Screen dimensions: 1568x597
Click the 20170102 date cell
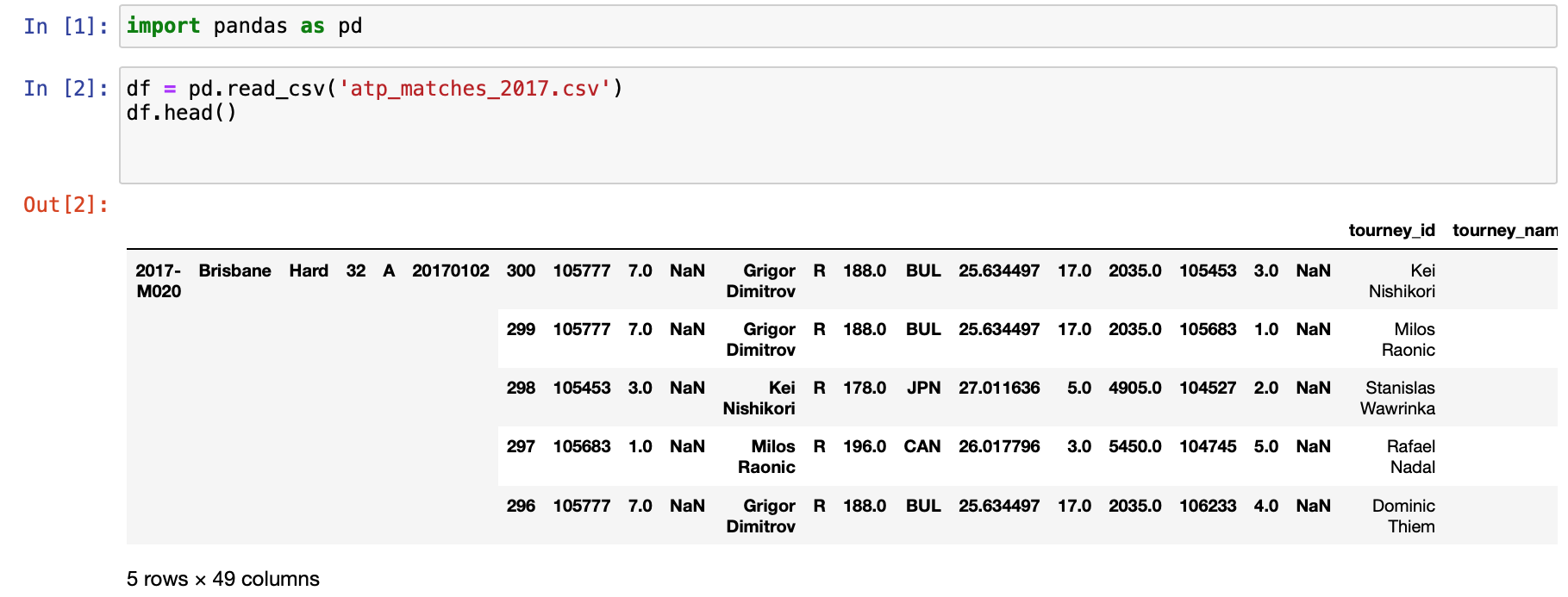[x=451, y=271]
